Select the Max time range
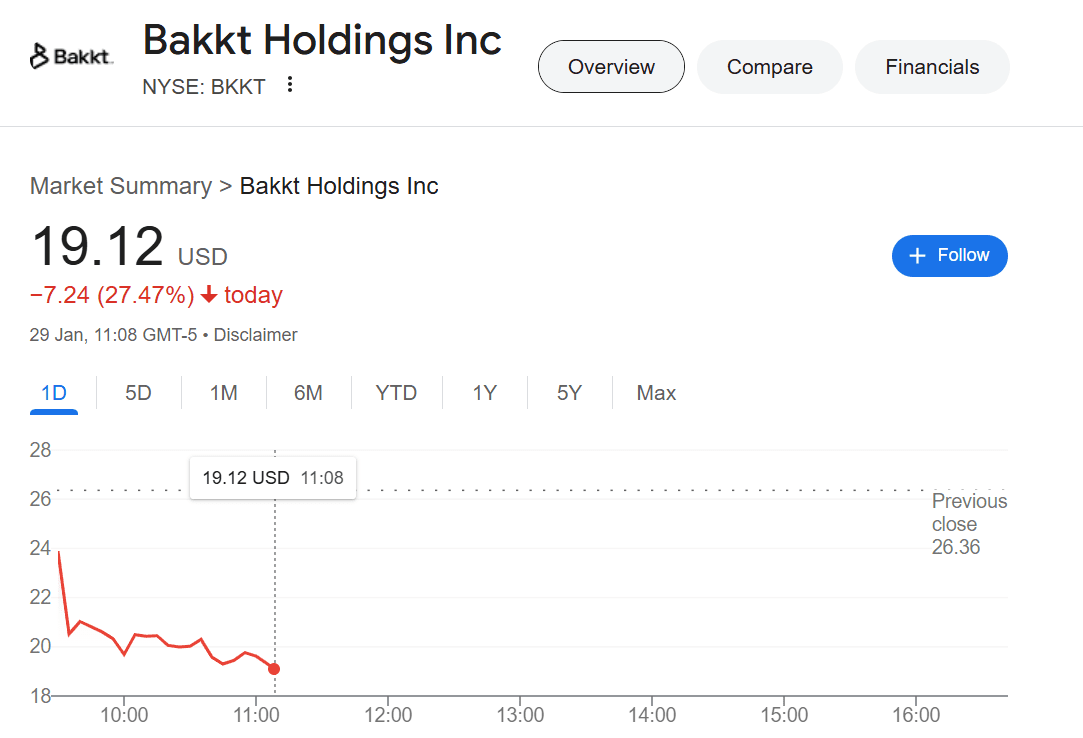1083x738 pixels. pos(655,393)
